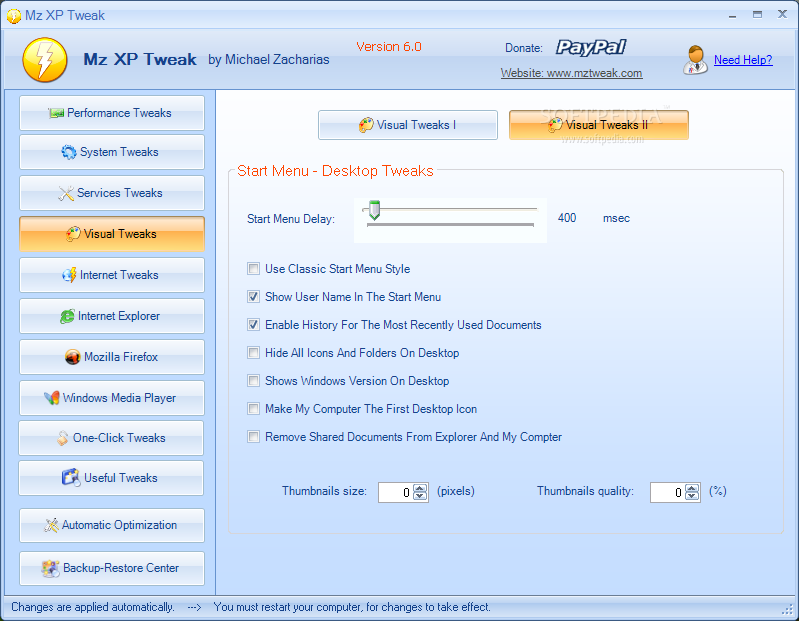Enable Use Classic Start Menu Style
This screenshot has width=799, height=621.
click(x=253, y=268)
